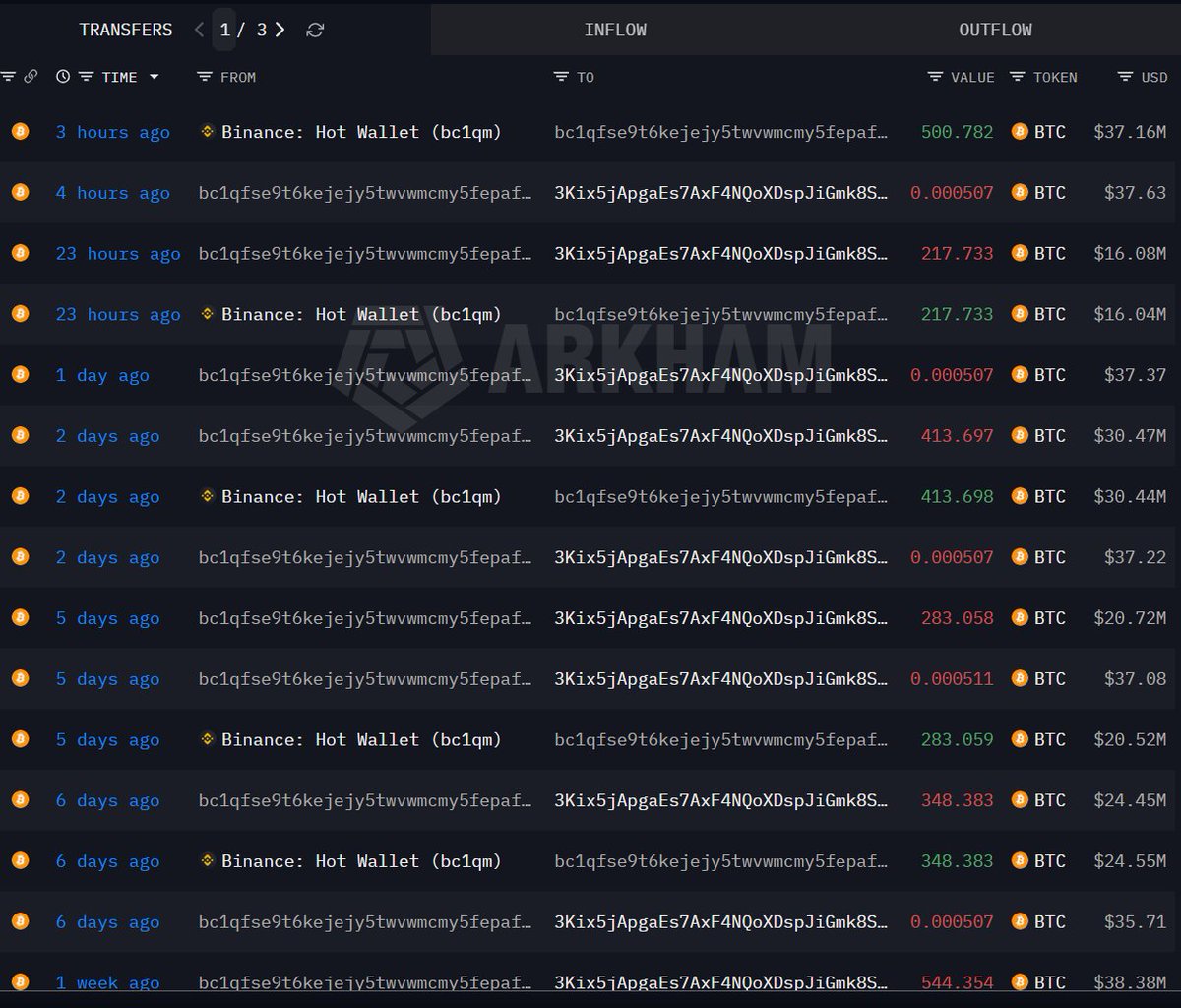
Task: Open the '3 hours ago' transaction link
Action: [112, 132]
